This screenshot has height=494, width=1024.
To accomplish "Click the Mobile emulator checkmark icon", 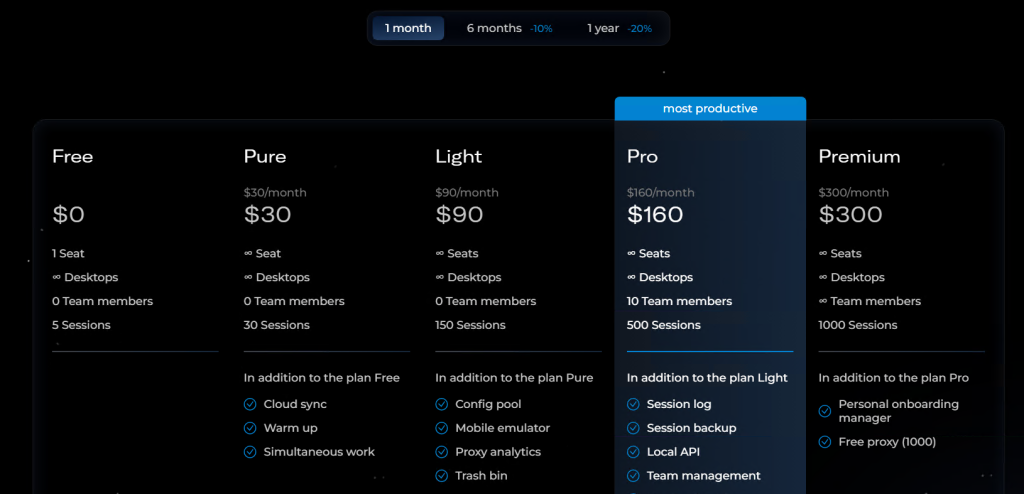I will click(442, 428).
